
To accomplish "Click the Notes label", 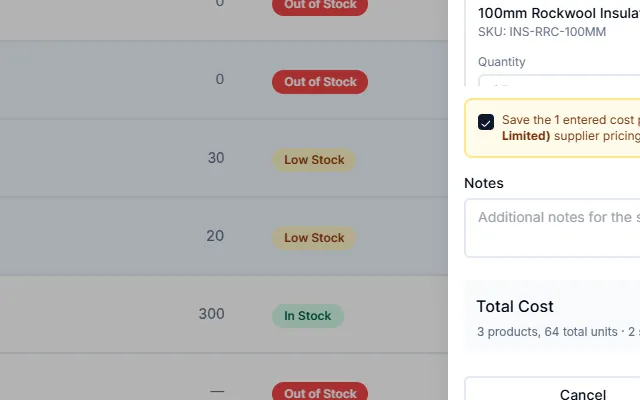I will (484, 183).
